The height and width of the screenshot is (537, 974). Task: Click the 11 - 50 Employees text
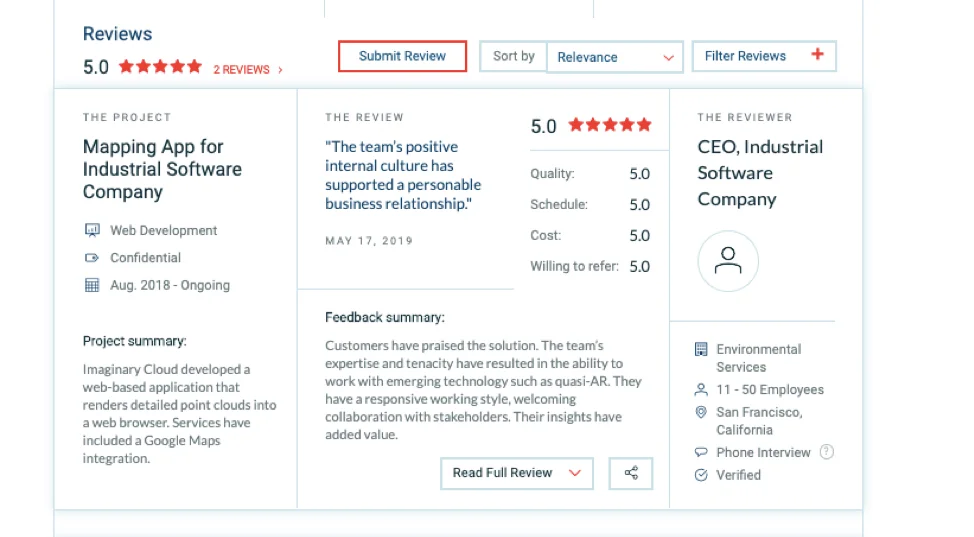pos(770,390)
